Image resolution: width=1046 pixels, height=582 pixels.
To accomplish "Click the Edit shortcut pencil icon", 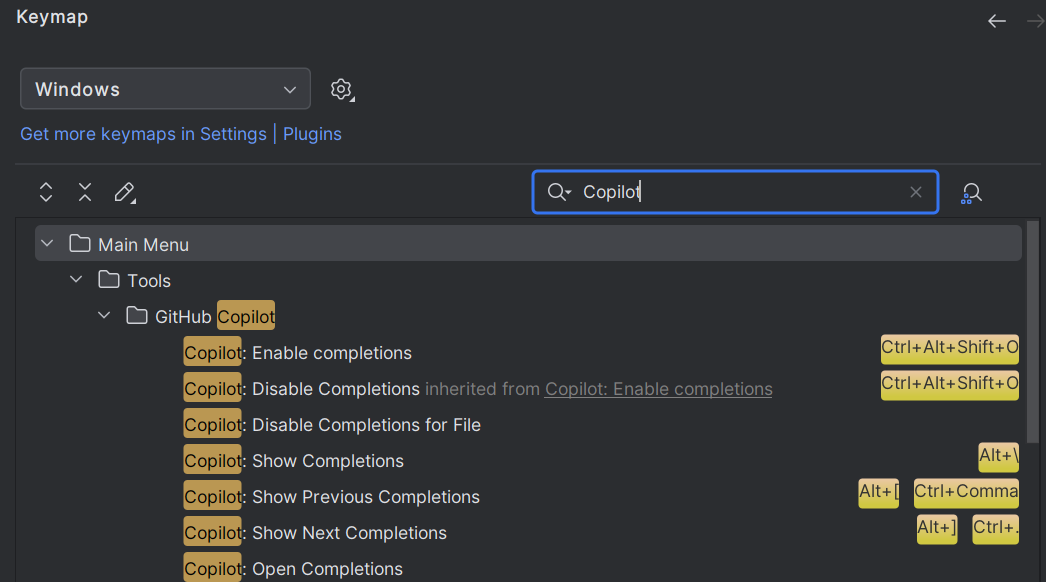I will coord(124,192).
